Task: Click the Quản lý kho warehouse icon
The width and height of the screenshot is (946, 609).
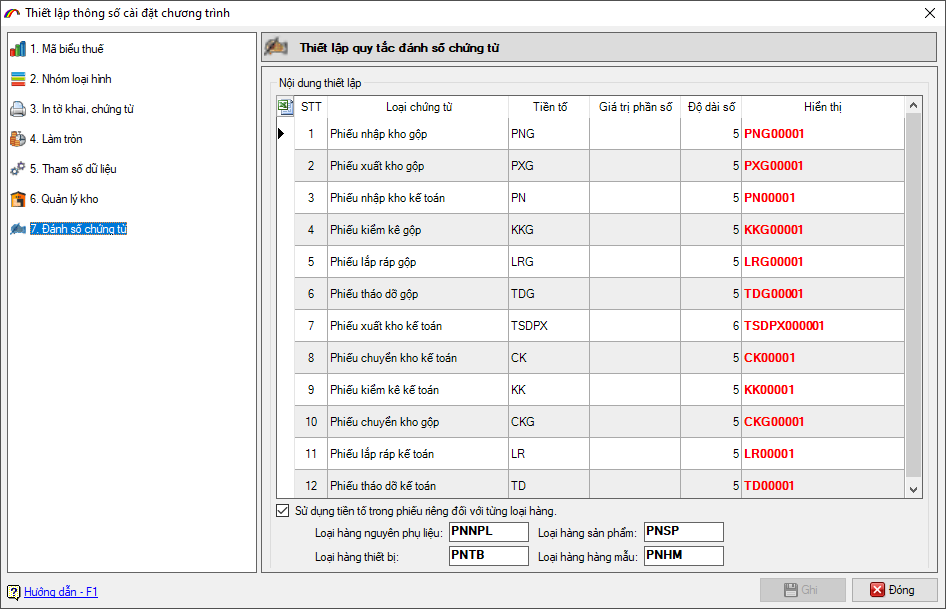Action: [x=18, y=199]
